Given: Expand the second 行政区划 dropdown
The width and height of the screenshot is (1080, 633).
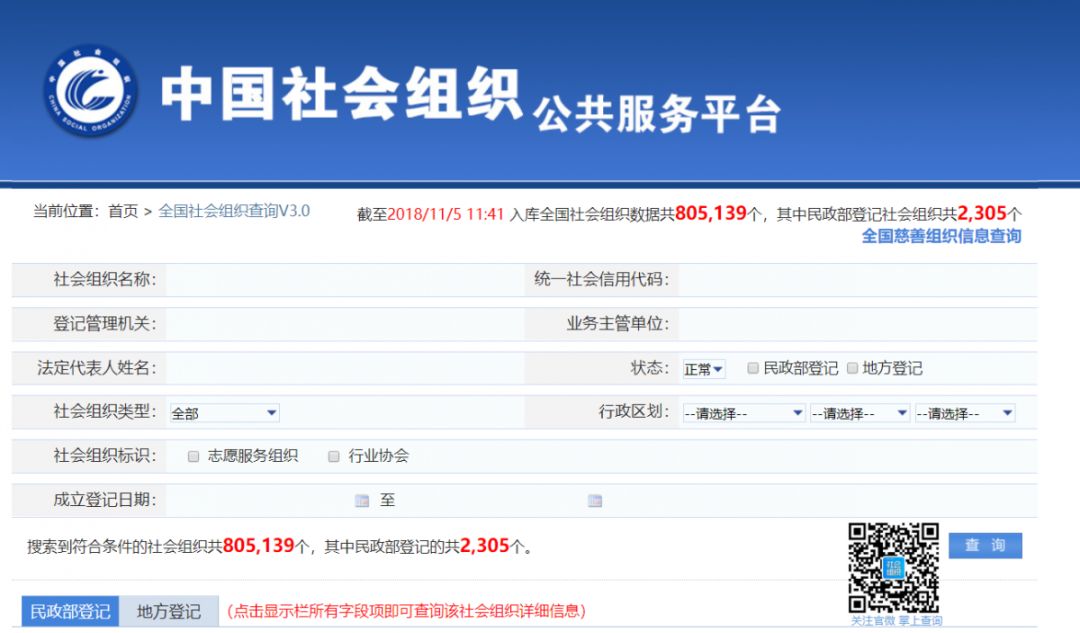Looking at the screenshot, I should [x=859, y=413].
